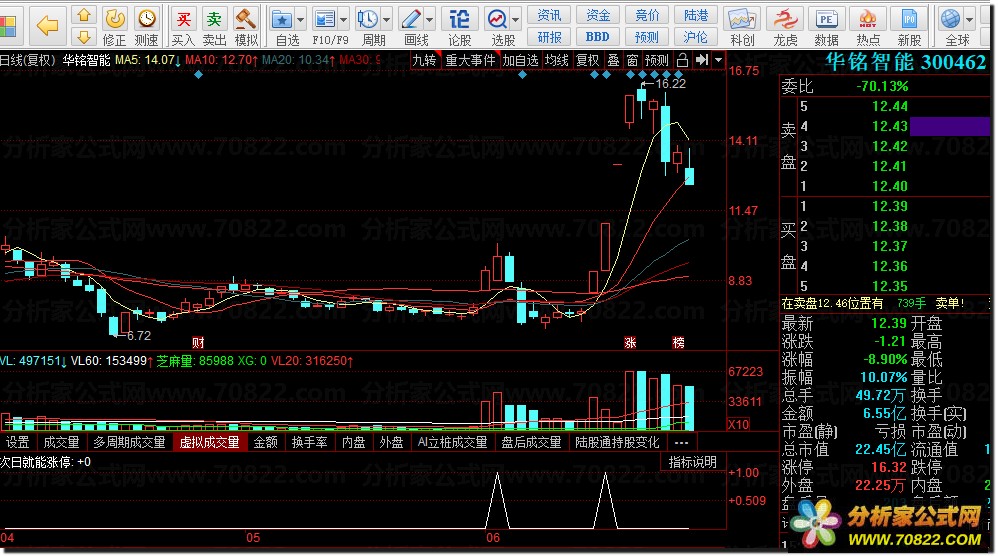998x556 pixels.
Task: Expand the F10/F9 dropdown arrow
Action: (344, 20)
